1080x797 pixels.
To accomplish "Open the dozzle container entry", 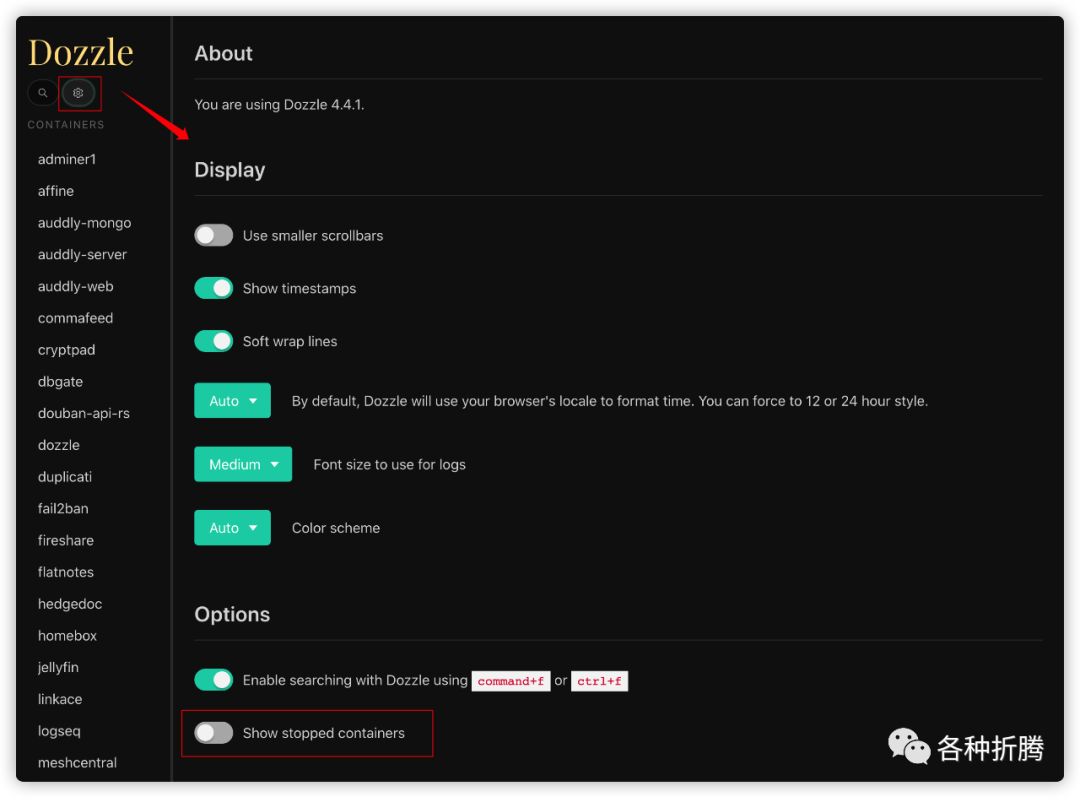I will click(59, 445).
